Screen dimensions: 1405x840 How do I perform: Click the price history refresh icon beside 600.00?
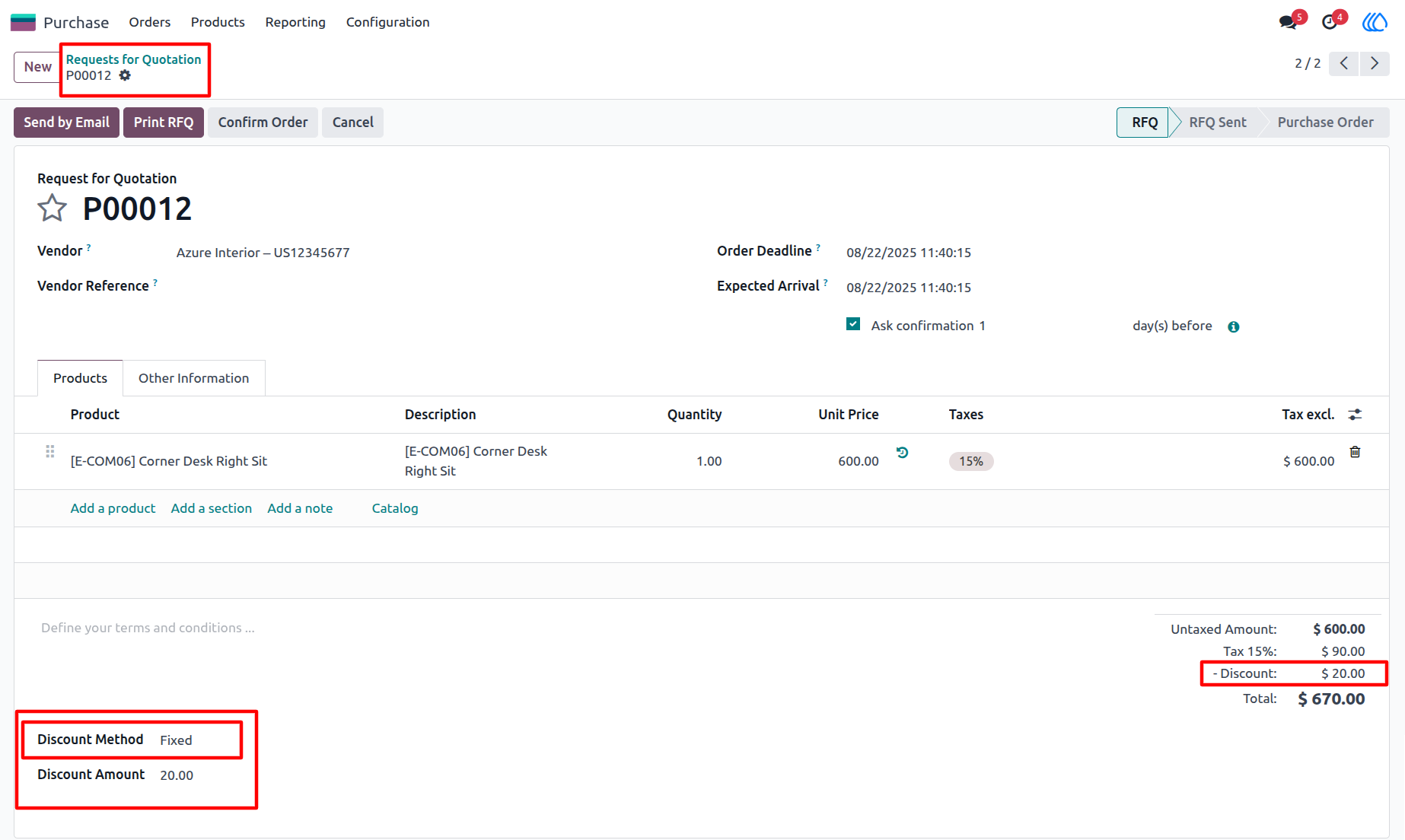pyautogui.click(x=903, y=452)
